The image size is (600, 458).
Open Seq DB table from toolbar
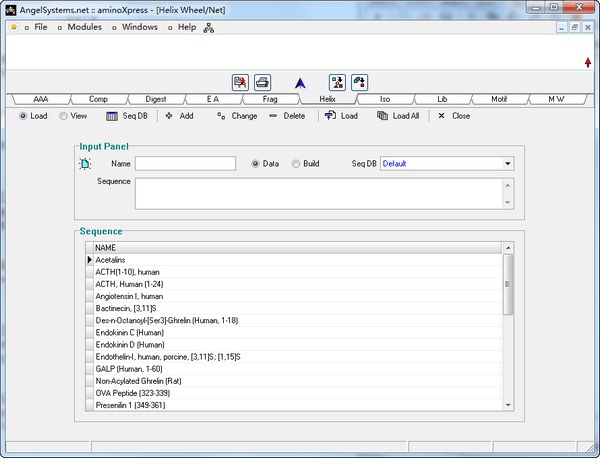(x=127, y=116)
